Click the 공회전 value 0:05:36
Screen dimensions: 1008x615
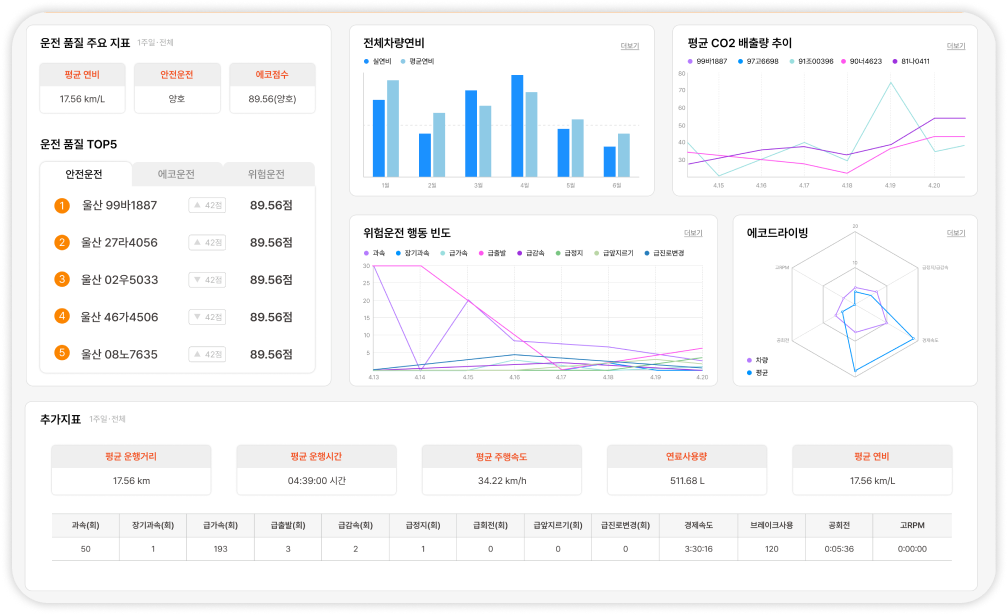point(840,549)
